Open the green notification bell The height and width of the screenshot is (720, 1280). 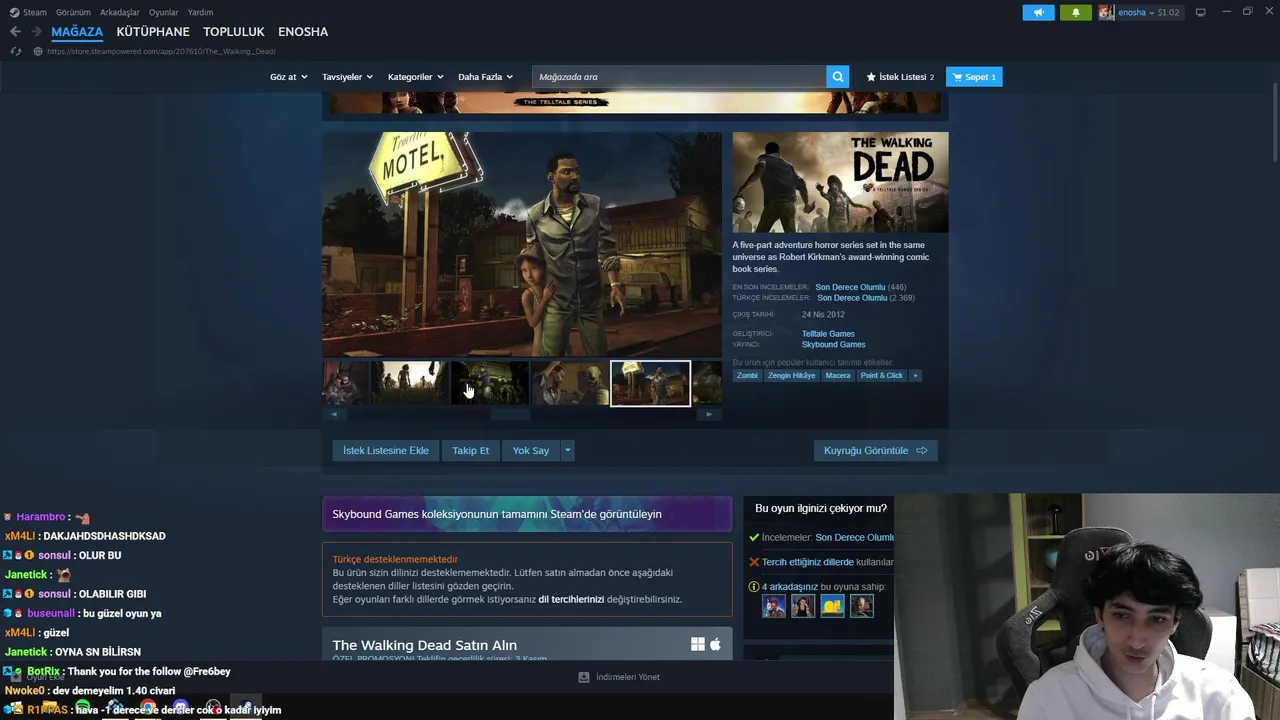click(x=1076, y=12)
